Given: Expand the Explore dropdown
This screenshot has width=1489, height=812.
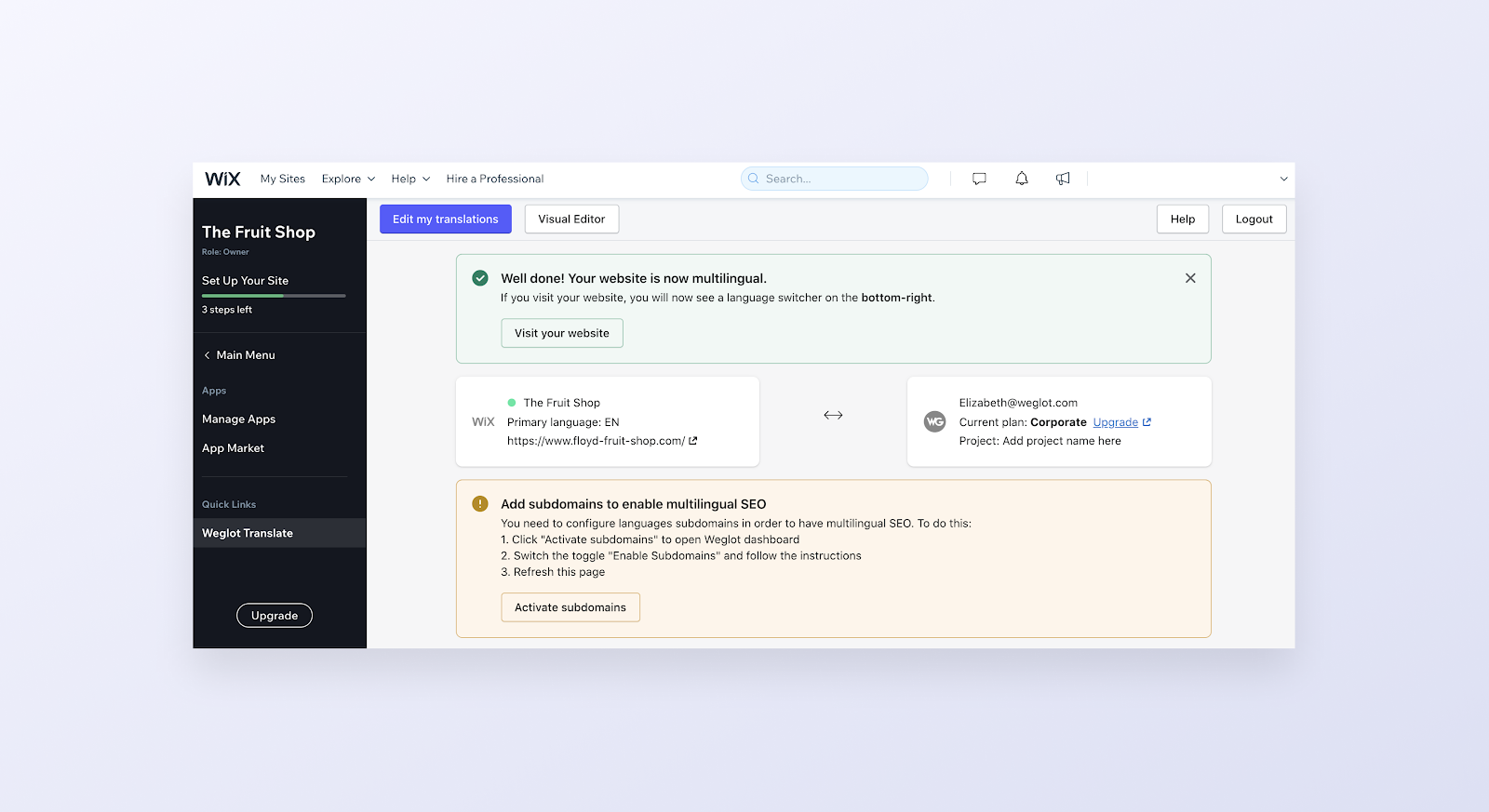Looking at the screenshot, I should tap(348, 179).
